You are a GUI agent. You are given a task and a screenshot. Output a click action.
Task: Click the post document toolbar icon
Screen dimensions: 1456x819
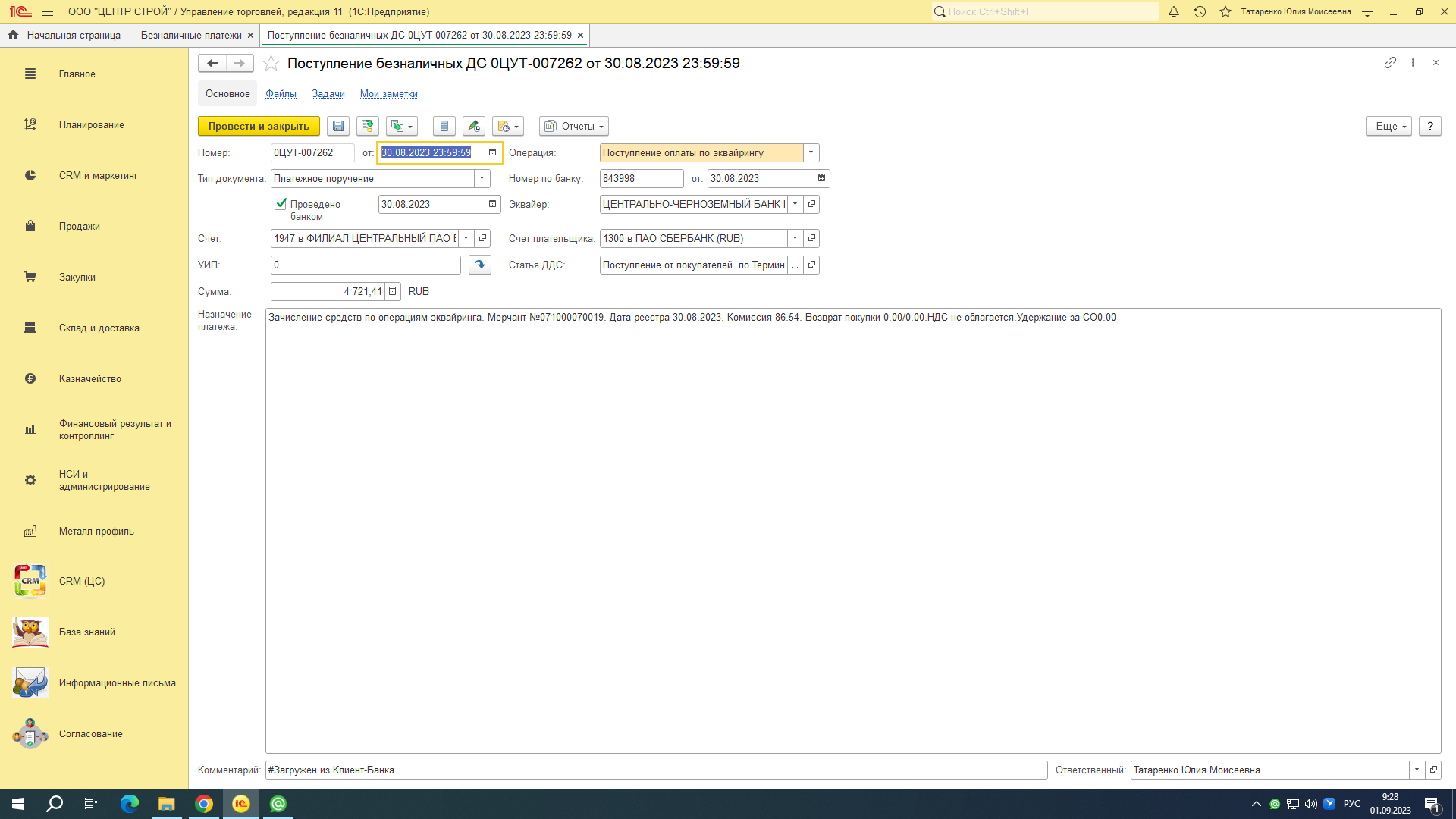[x=368, y=126]
